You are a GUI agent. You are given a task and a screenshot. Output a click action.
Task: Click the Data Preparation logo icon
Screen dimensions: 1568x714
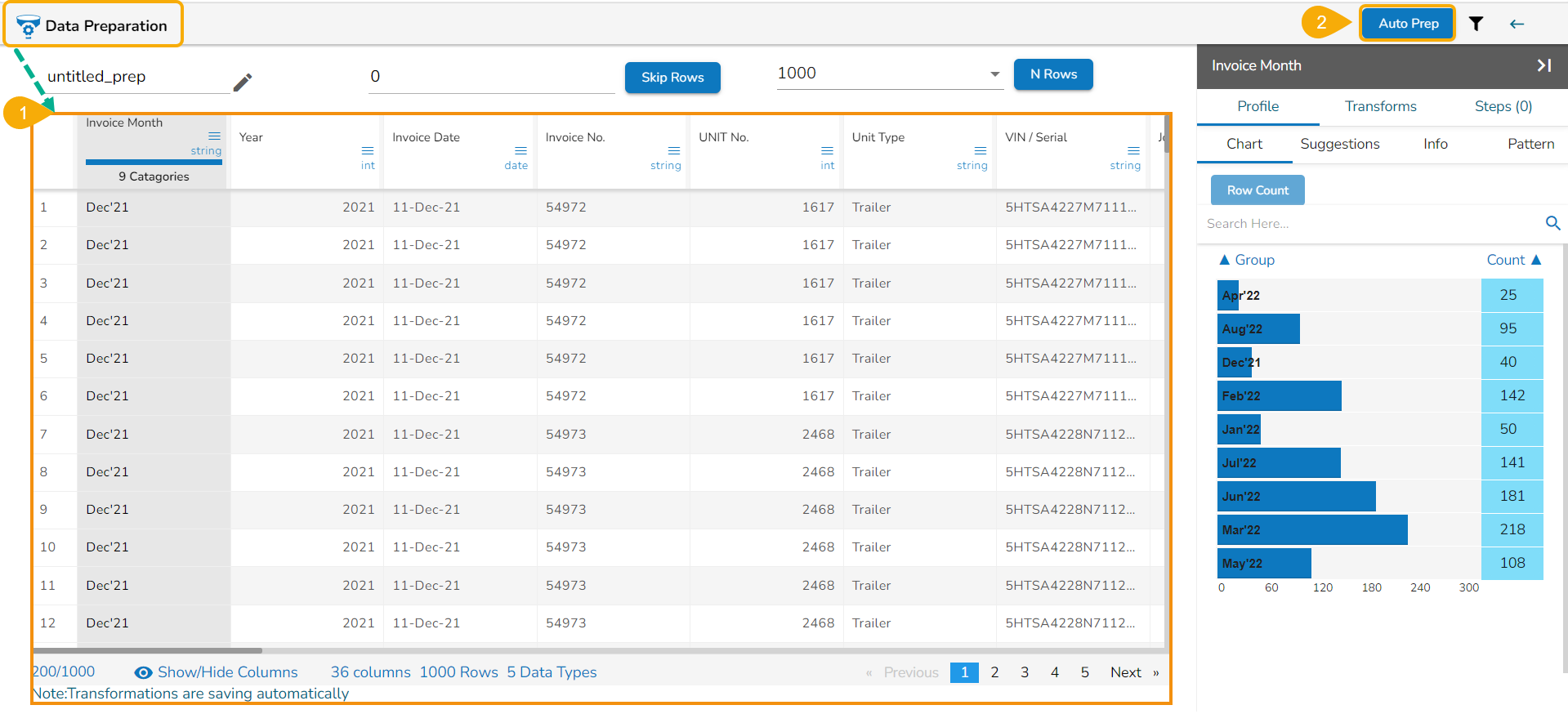[28, 26]
